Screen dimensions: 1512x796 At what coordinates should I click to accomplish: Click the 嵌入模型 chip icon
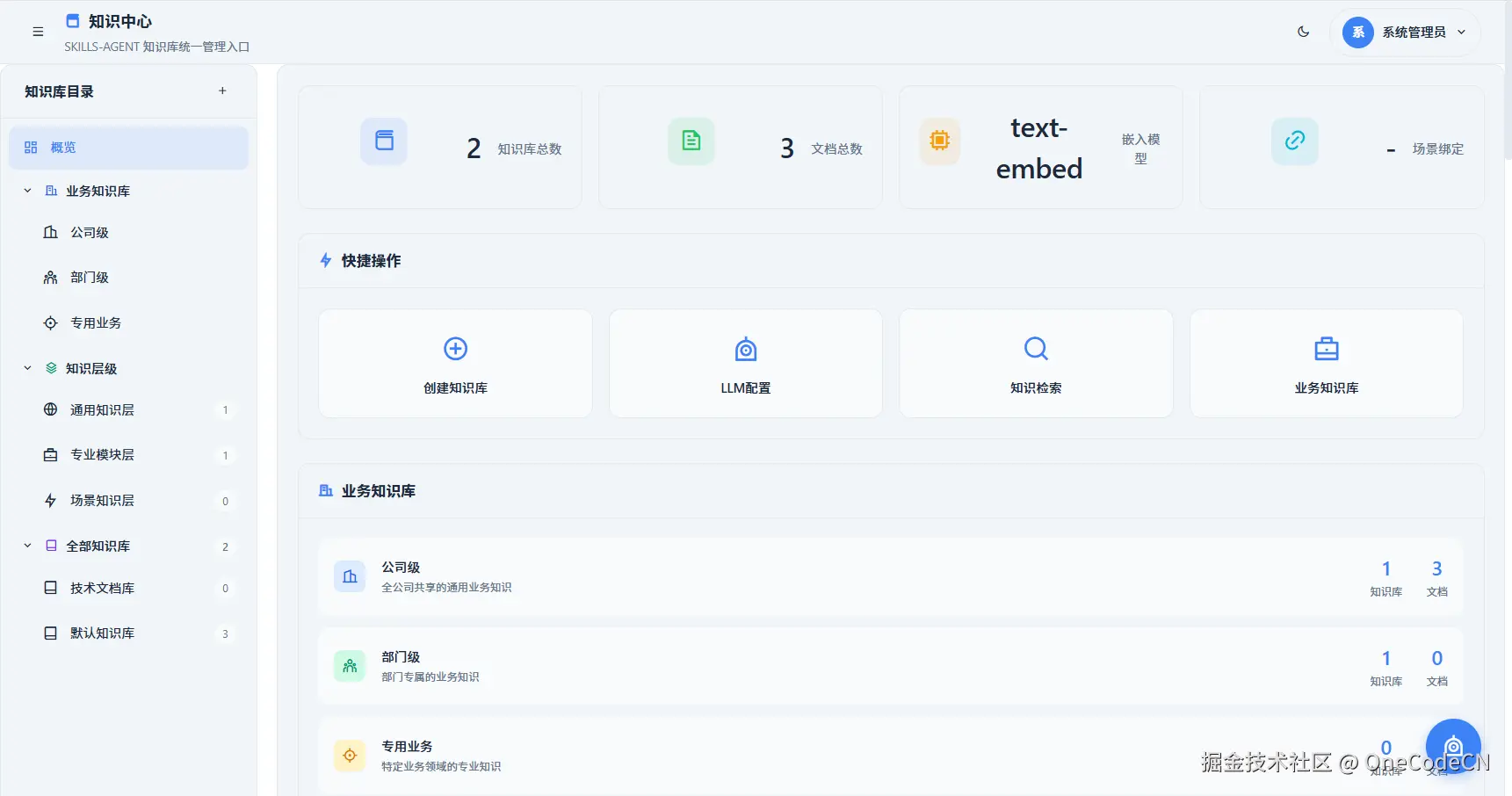coord(939,141)
